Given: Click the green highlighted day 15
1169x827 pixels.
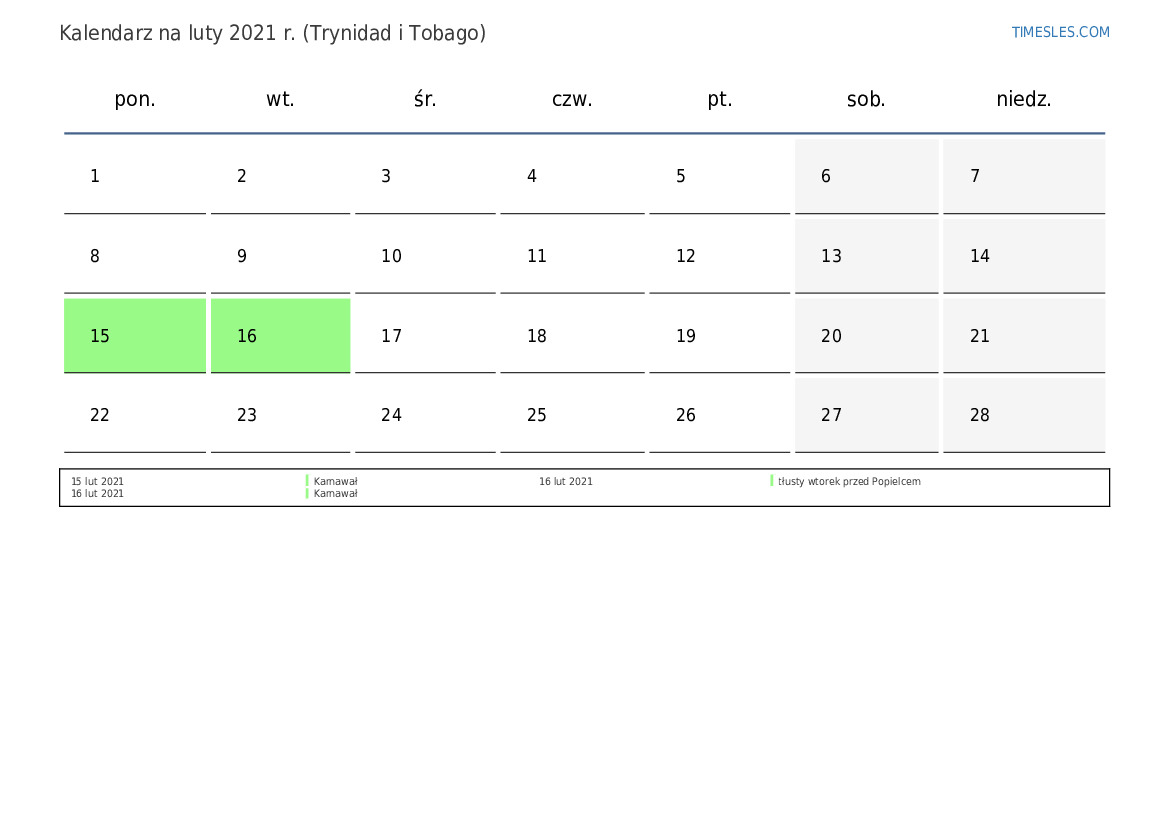Looking at the screenshot, I should point(135,336).
